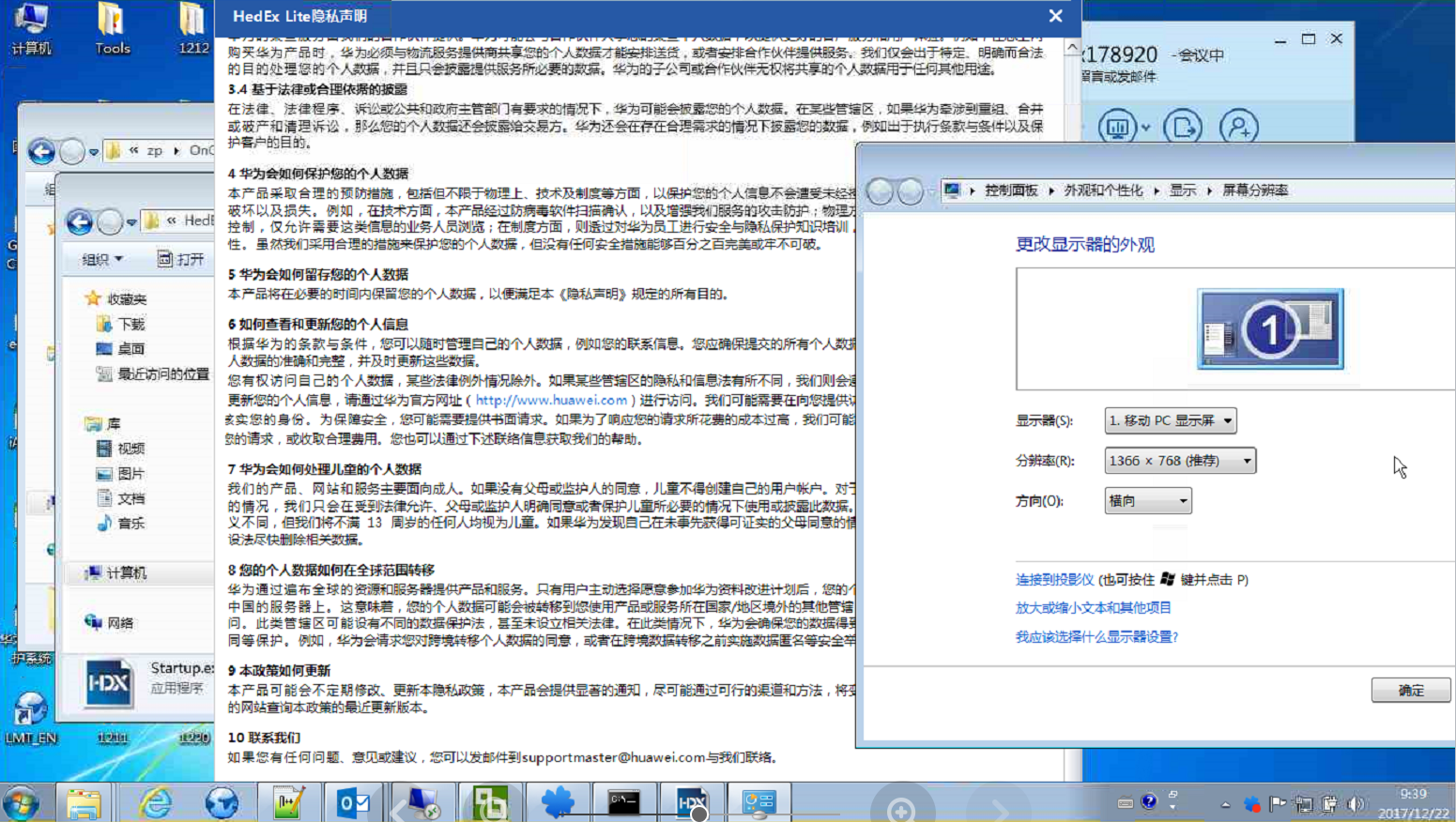Viewport: 1456px width, 822px height.
Task: Select 收藏夹 in Explorer navigation pane
Action: coord(116,298)
